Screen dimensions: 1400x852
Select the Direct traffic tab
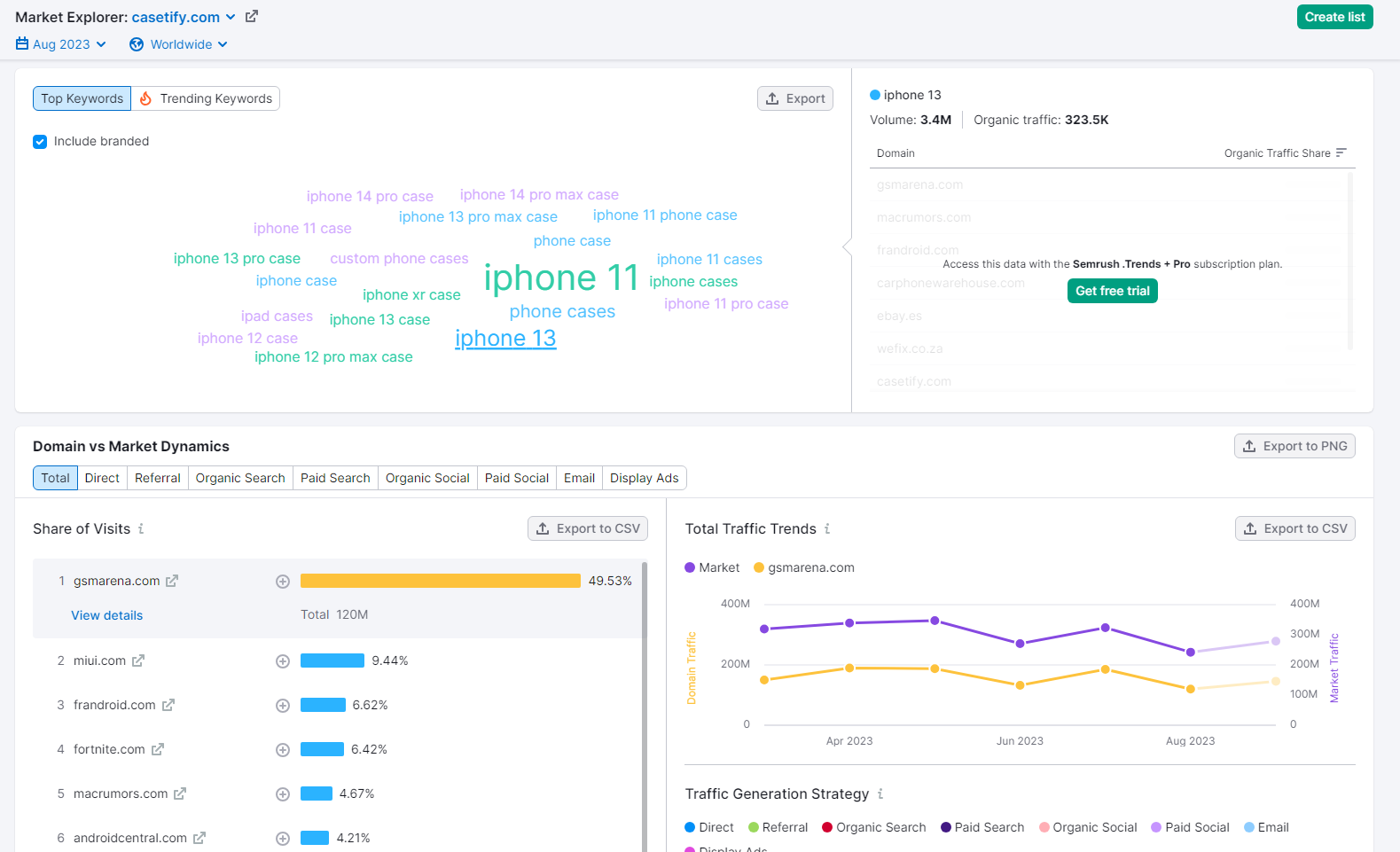tap(102, 478)
